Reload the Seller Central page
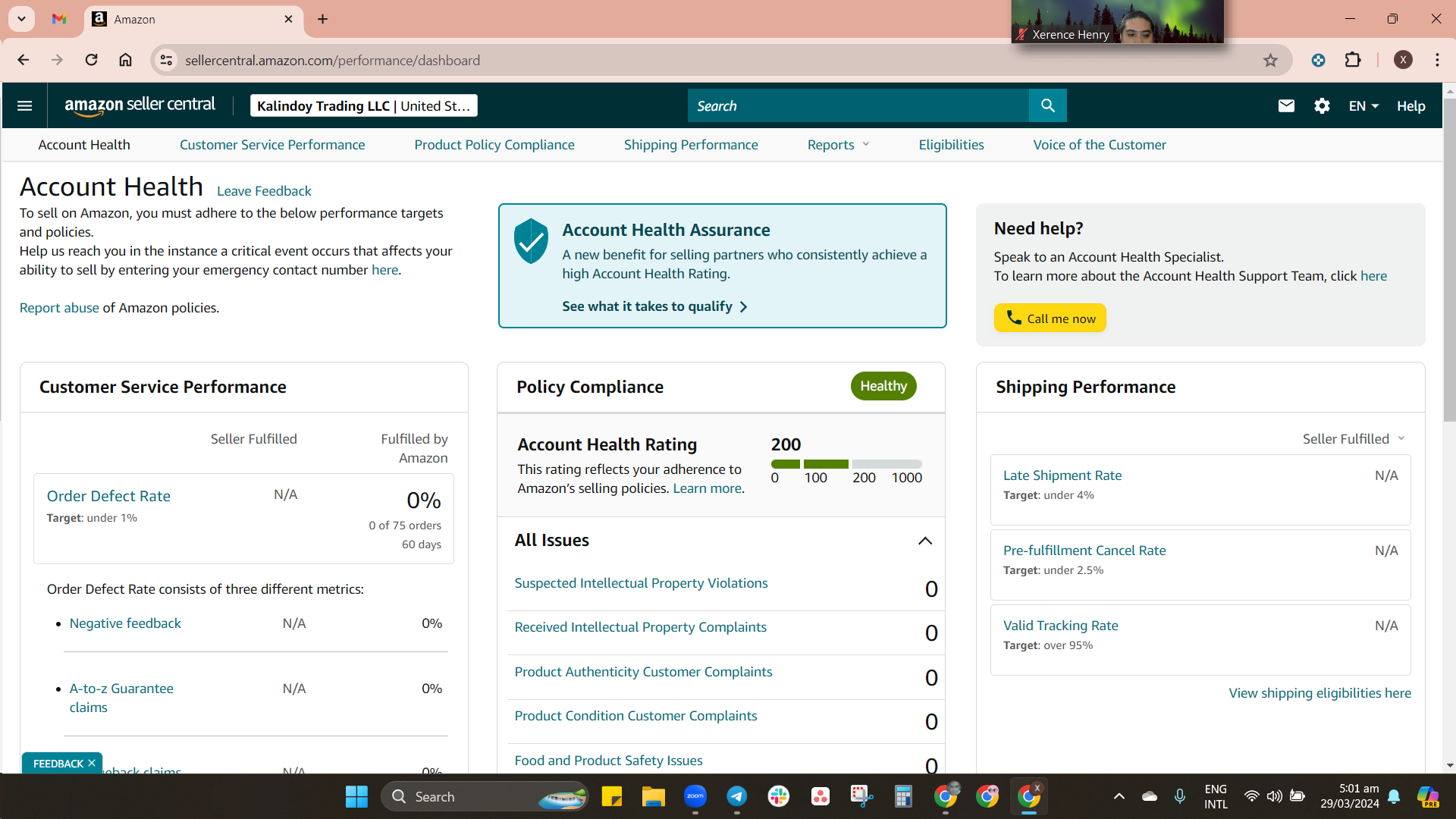The image size is (1456, 819). [x=91, y=60]
